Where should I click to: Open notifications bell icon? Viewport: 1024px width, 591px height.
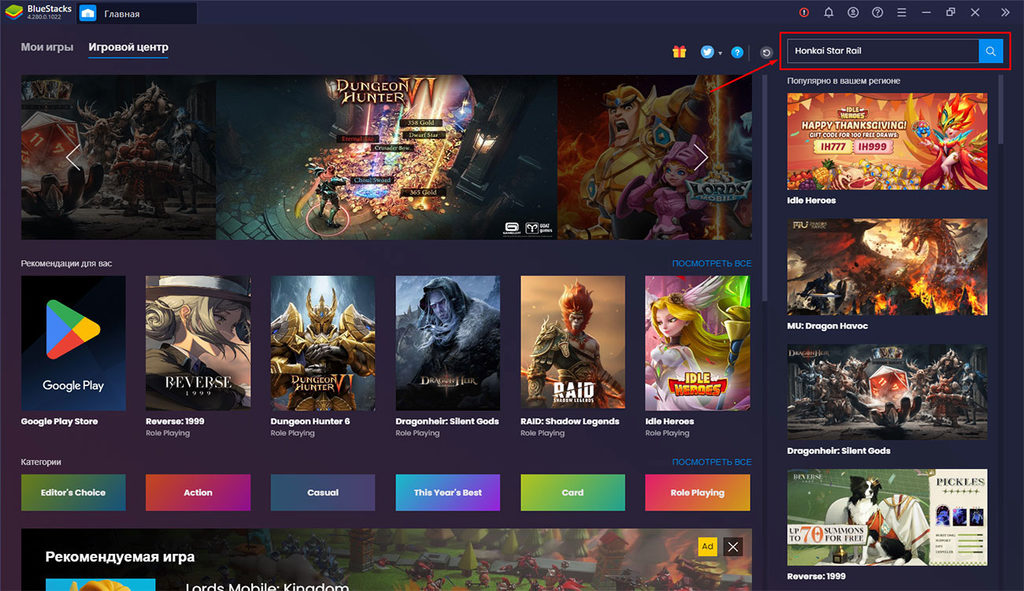pos(829,12)
